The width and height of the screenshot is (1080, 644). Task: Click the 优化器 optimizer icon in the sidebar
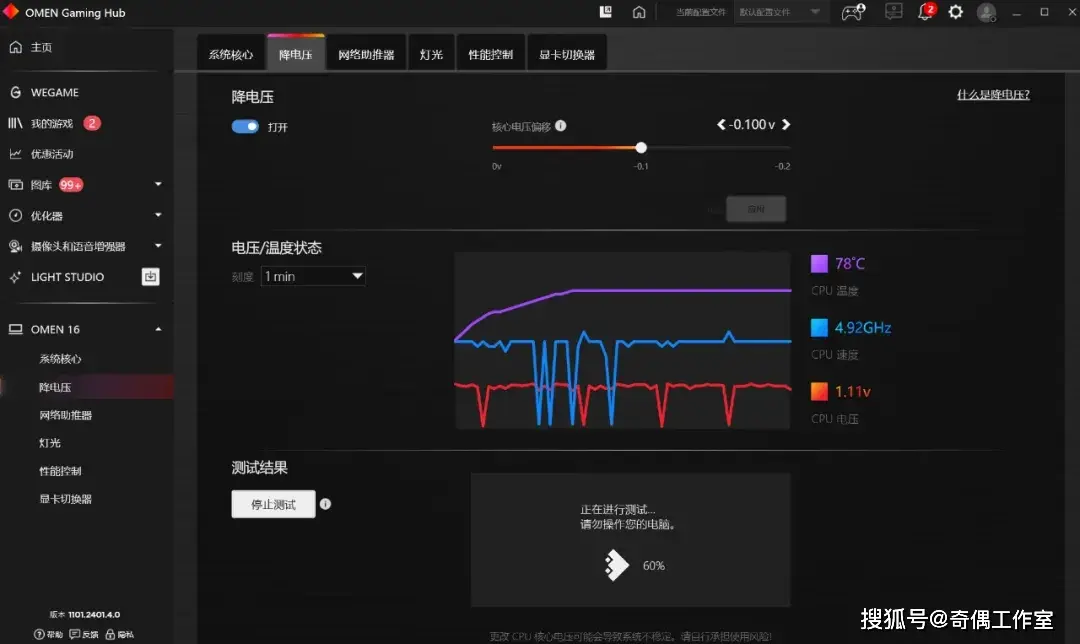[15, 216]
